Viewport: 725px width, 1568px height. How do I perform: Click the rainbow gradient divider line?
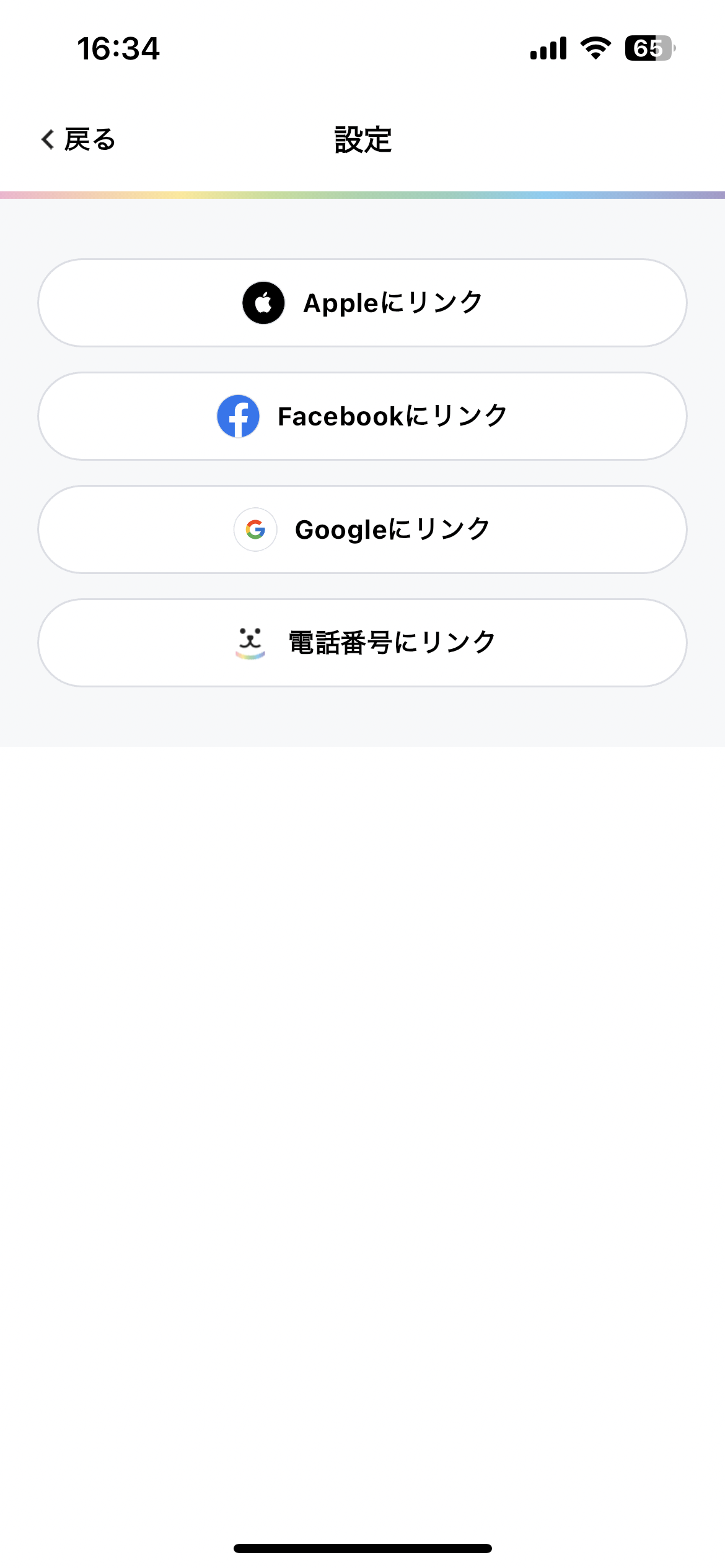point(362,195)
